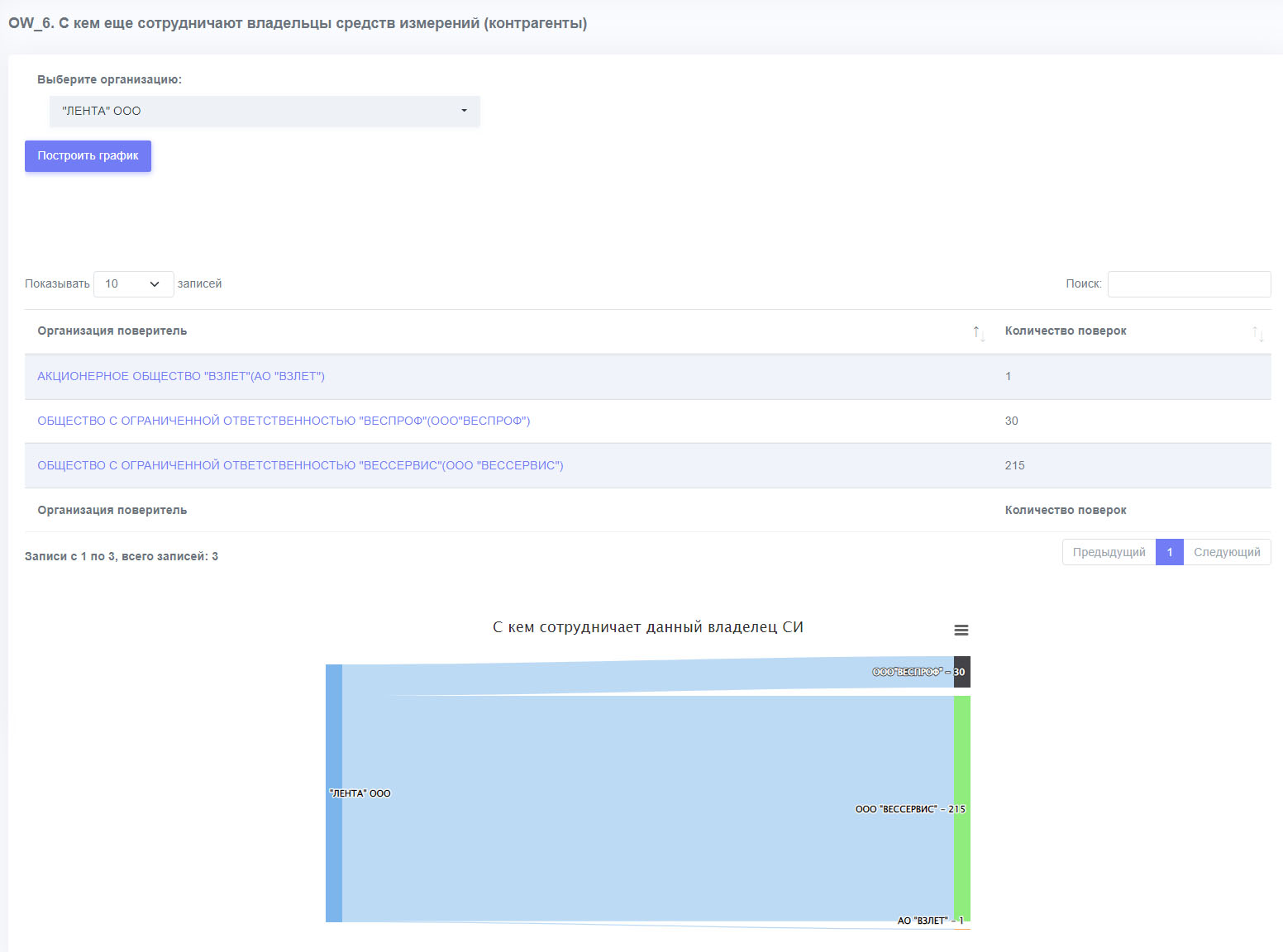Sort by Количество поверок column arrows
The image size is (1283, 952).
pyautogui.click(x=1258, y=333)
